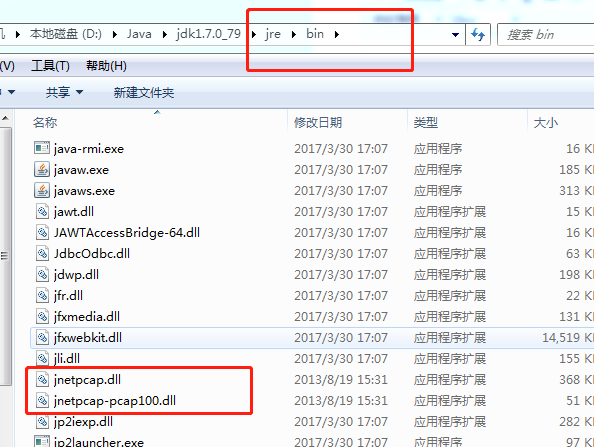Image resolution: width=594 pixels, height=447 pixels.
Task: Navigate to the jdk1.7.0_79 breadcrumb folder
Action: tap(208, 34)
